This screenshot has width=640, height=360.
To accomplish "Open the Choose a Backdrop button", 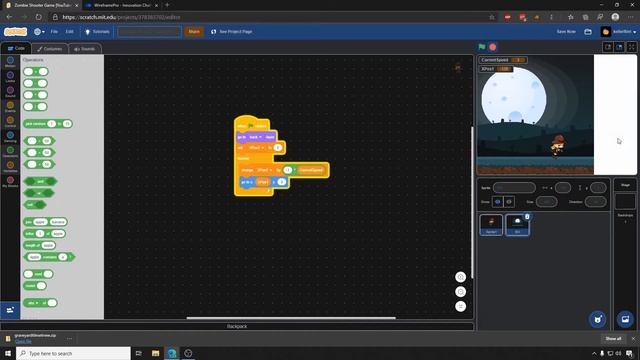I will 625,319.
